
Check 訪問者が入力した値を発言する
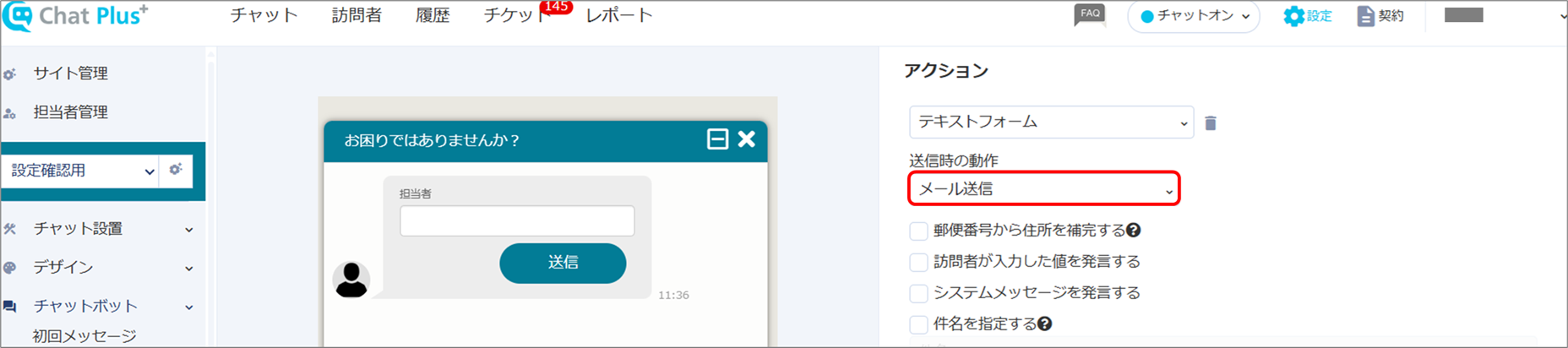pos(918,262)
